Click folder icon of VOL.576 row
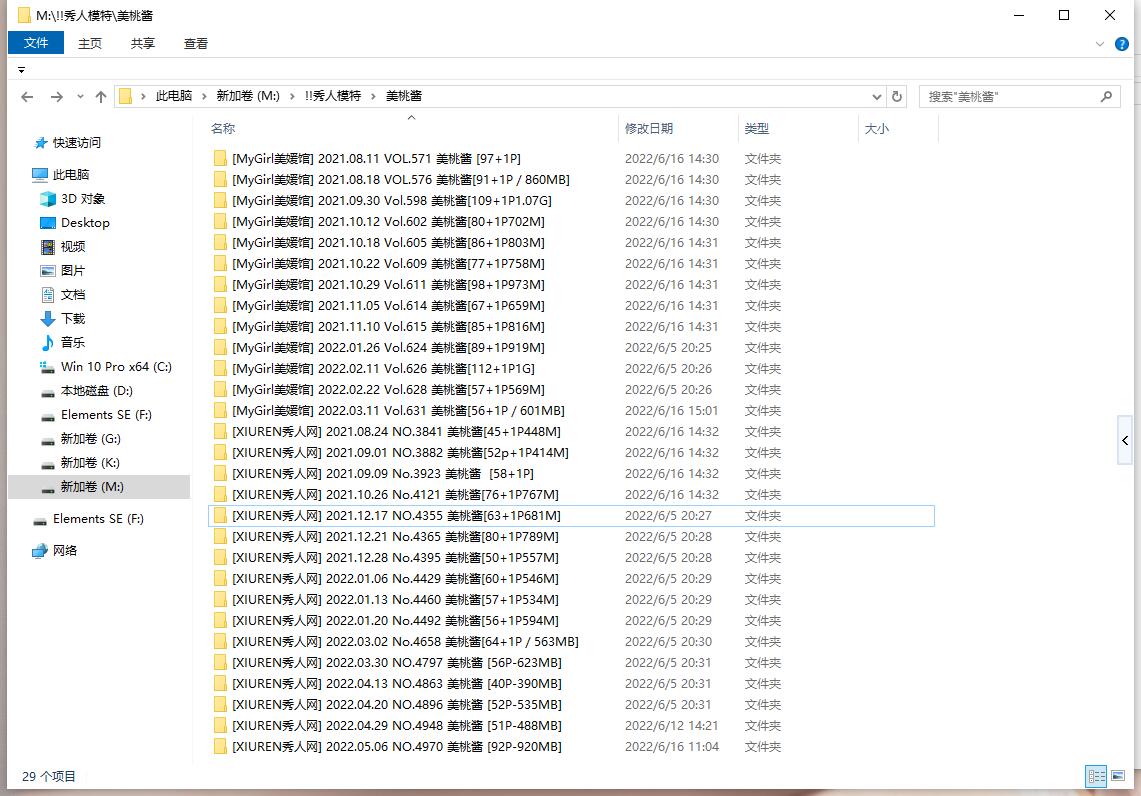This screenshot has height=796, width=1141. click(220, 180)
